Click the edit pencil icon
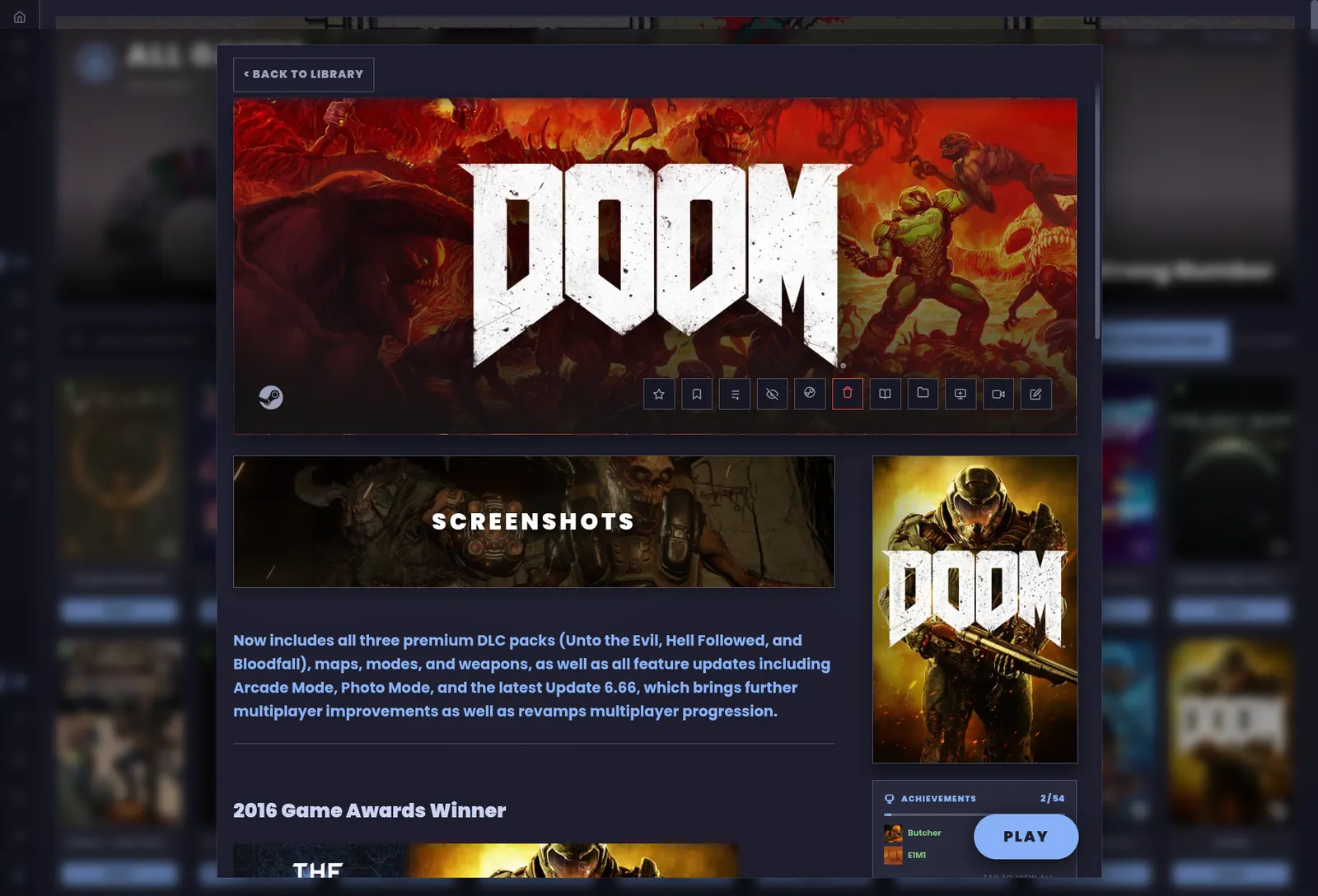1318x896 pixels. tap(1036, 394)
